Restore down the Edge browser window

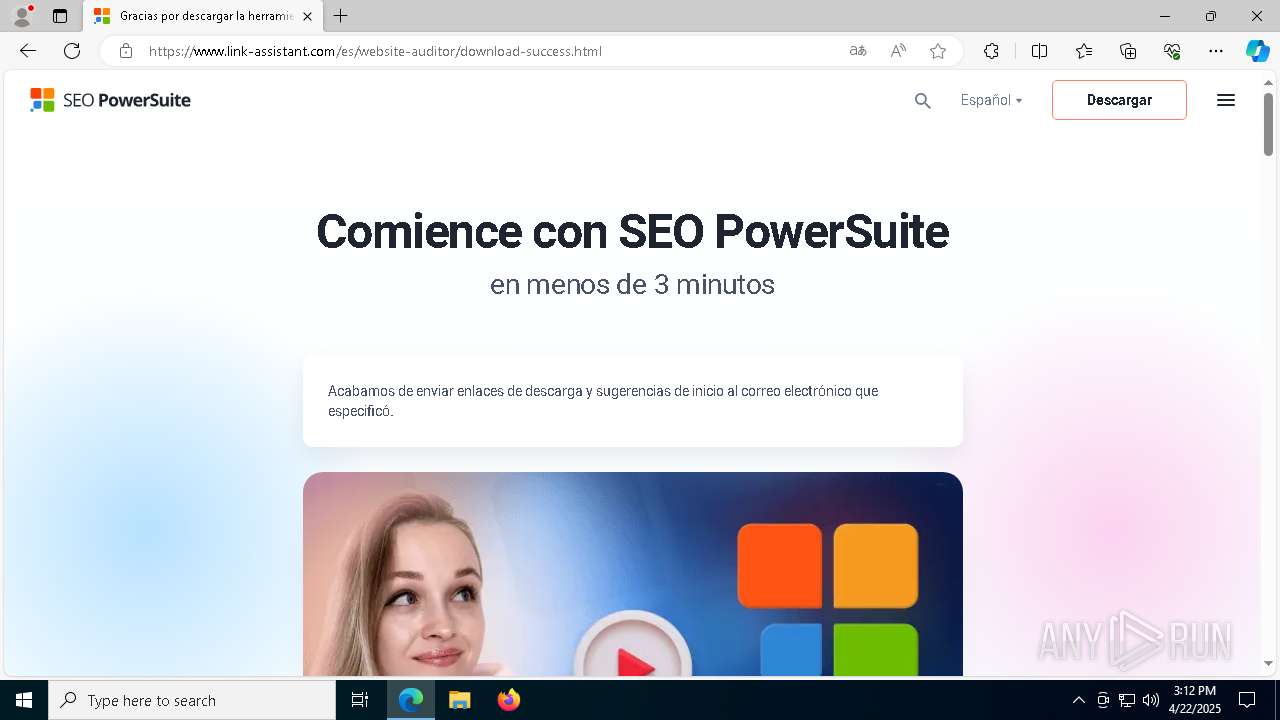pos(1211,16)
